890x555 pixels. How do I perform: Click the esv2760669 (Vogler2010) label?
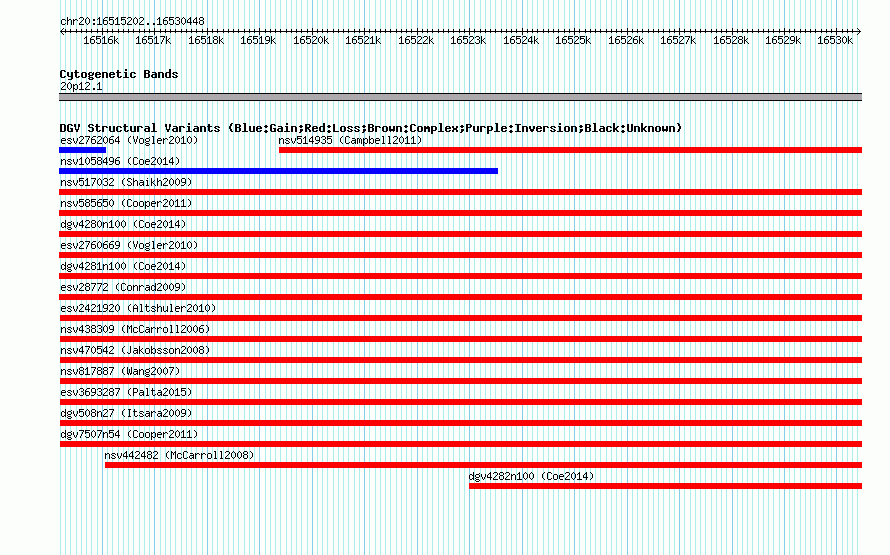pyautogui.click(x=129, y=245)
